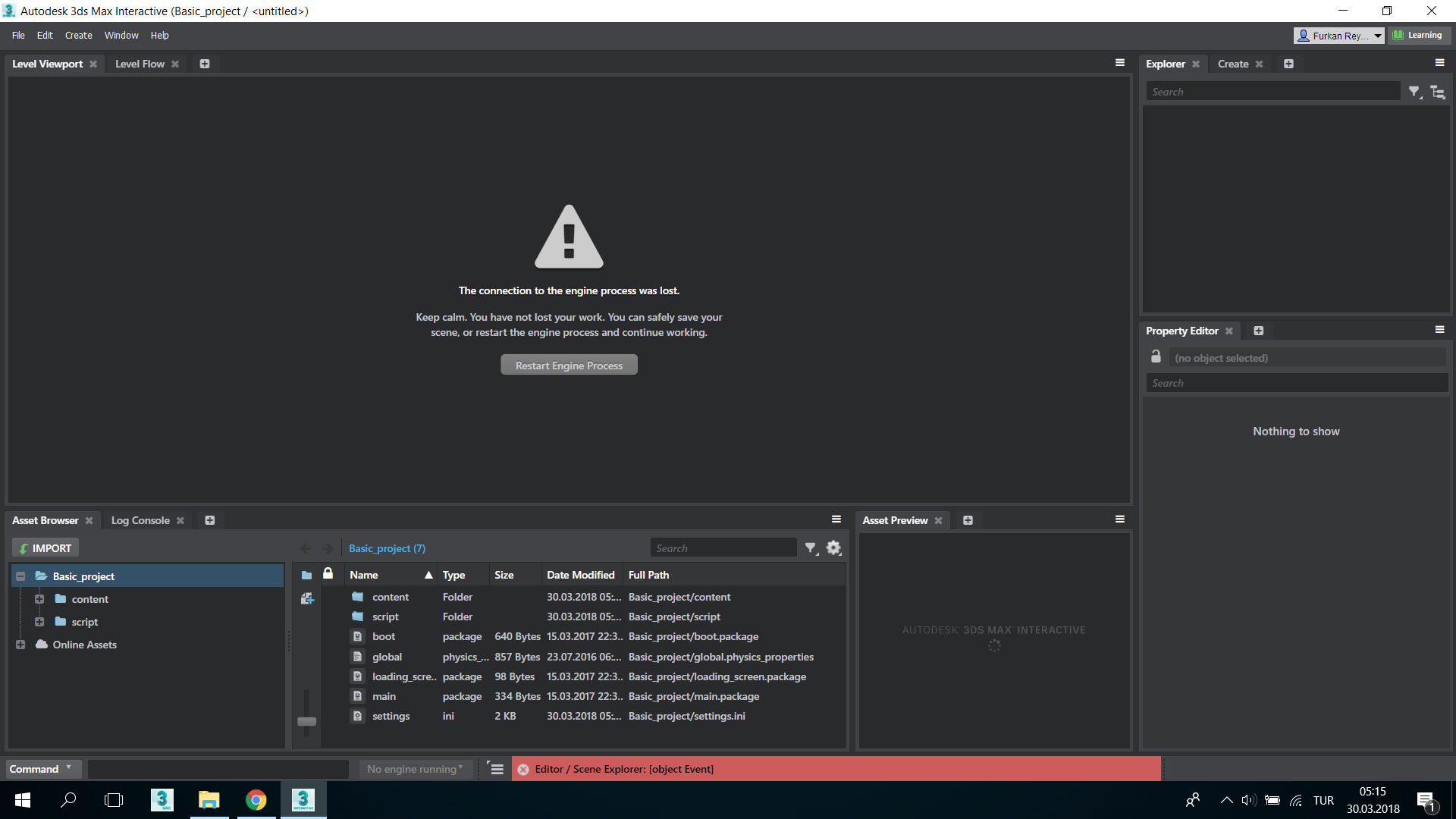Click Basic_project (7) breadcrumb link
Viewport: 1456px width, 819px height.
pyautogui.click(x=387, y=549)
